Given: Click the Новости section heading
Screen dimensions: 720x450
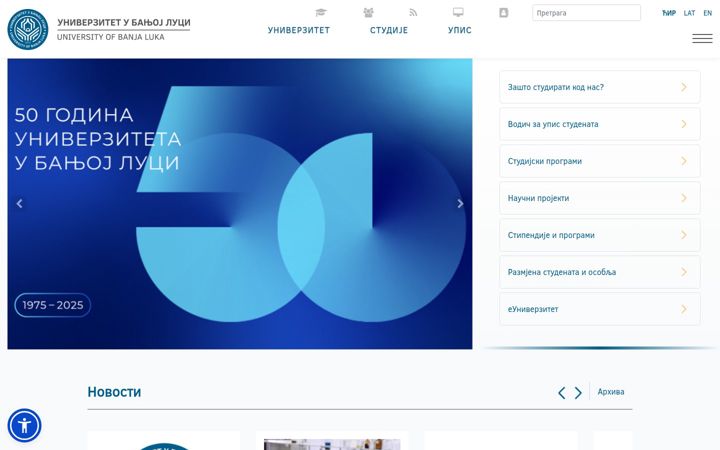Looking at the screenshot, I should (x=114, y=392).
